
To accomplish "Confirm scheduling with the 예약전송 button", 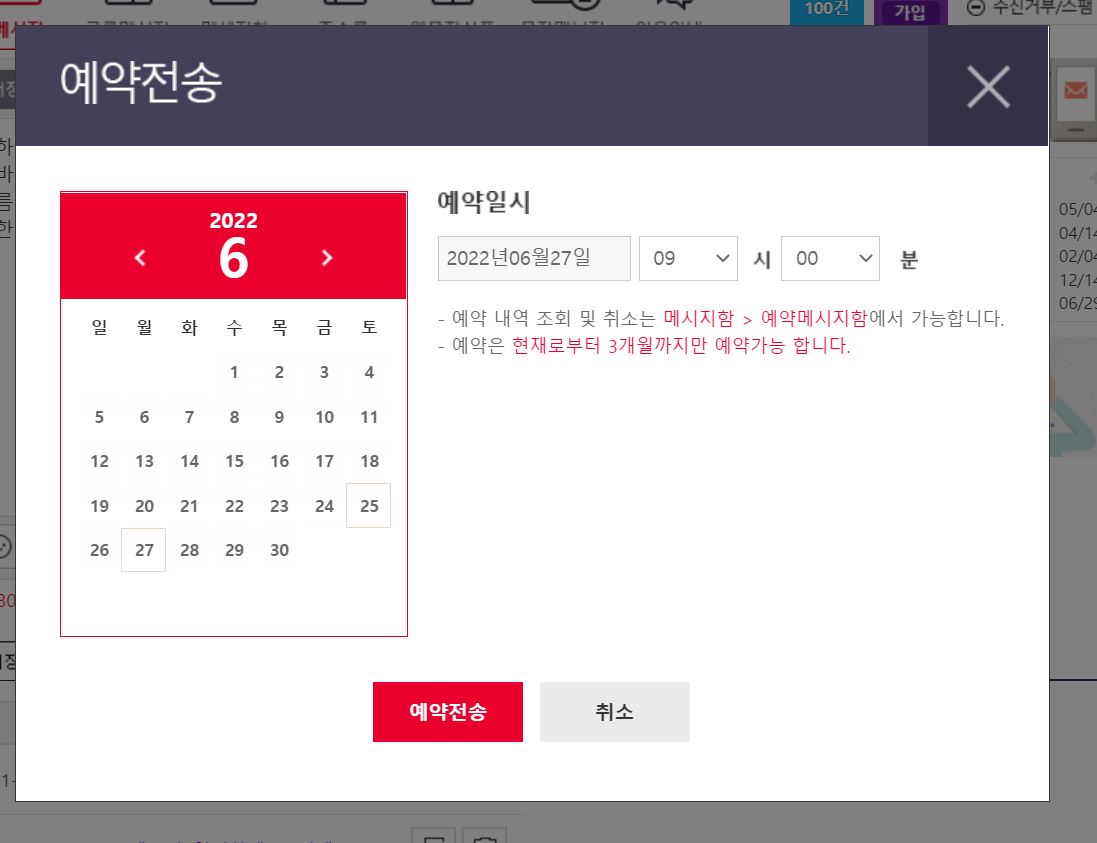I will (x=447, y=711).
